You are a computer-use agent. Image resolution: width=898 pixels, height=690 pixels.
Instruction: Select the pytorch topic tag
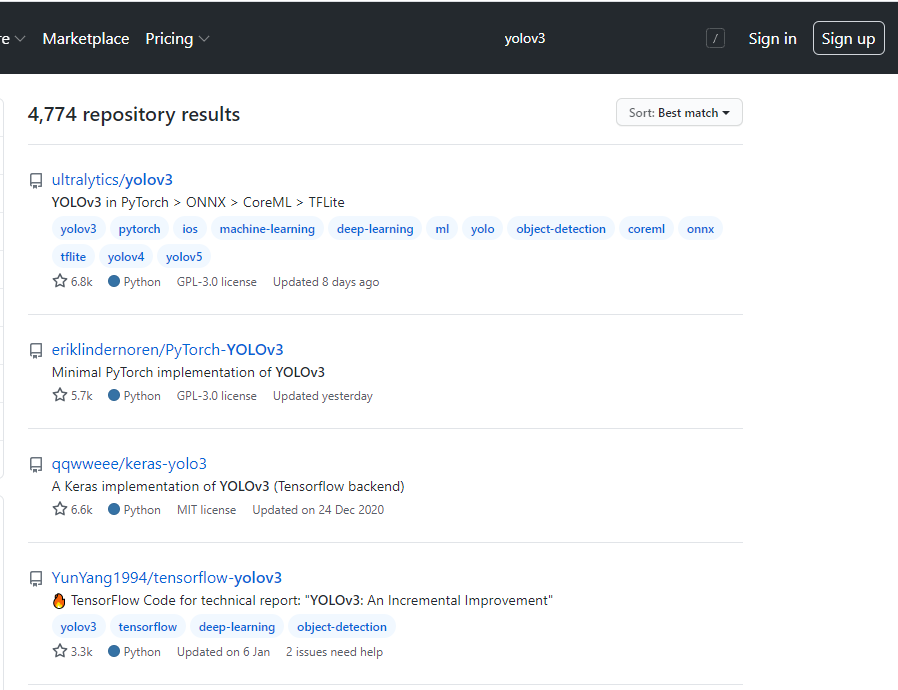point(139,229)
